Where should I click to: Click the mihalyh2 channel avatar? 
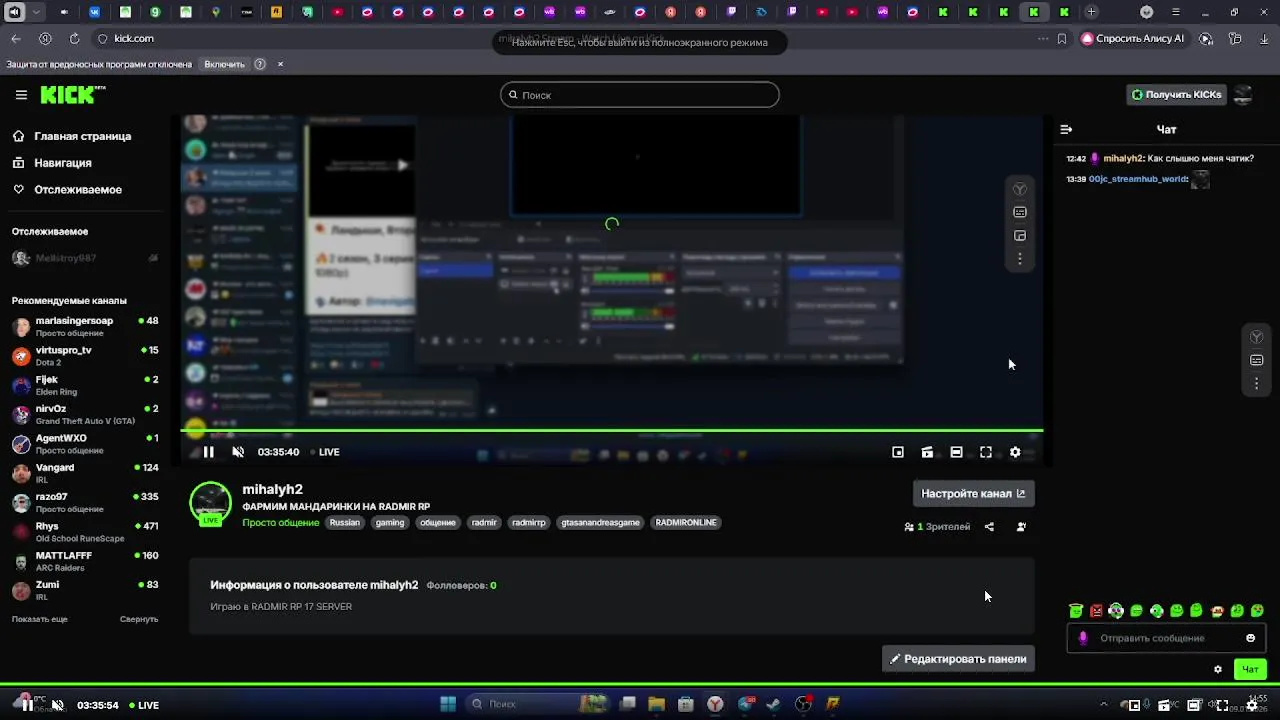click(211, 503)
